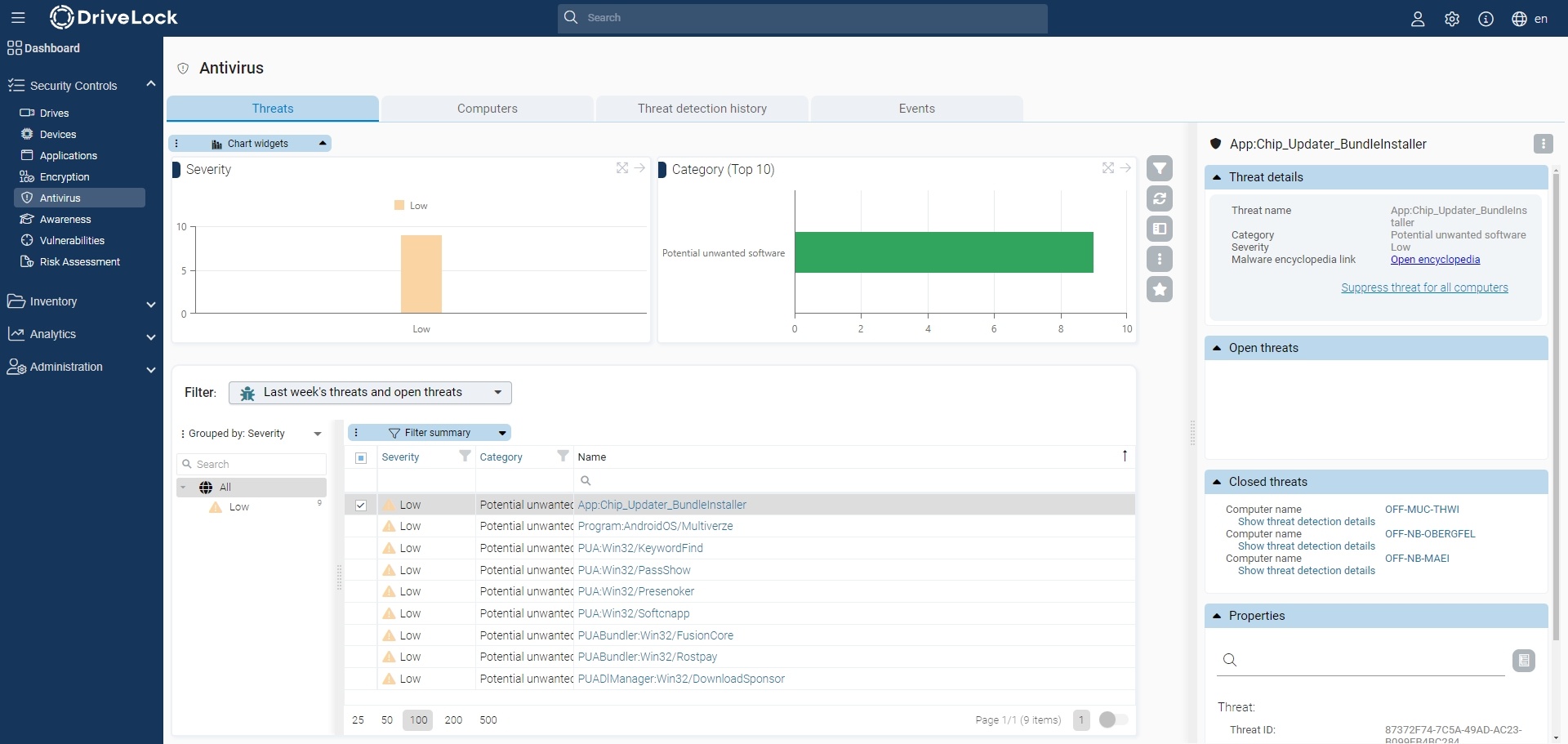Screen dimensions: 1568x744
Task: Open OFF-MUC-THWI computer link
Action: pyautogui.click(x=1422, y=510)
